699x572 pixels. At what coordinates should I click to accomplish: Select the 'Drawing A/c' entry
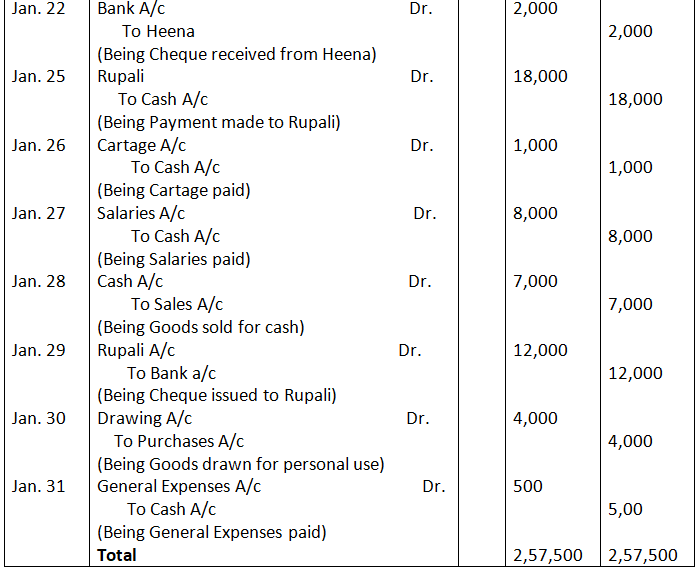(x=144, y=418)
